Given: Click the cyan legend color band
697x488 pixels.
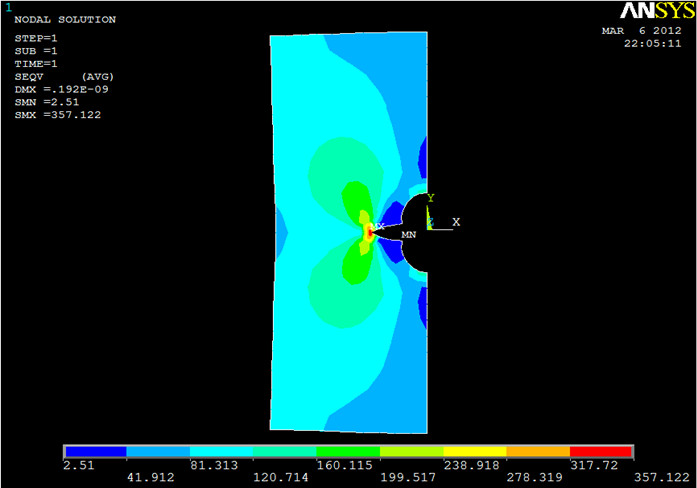Looking at the screenshot, I should pyautogui.click(x=221, y=452).
